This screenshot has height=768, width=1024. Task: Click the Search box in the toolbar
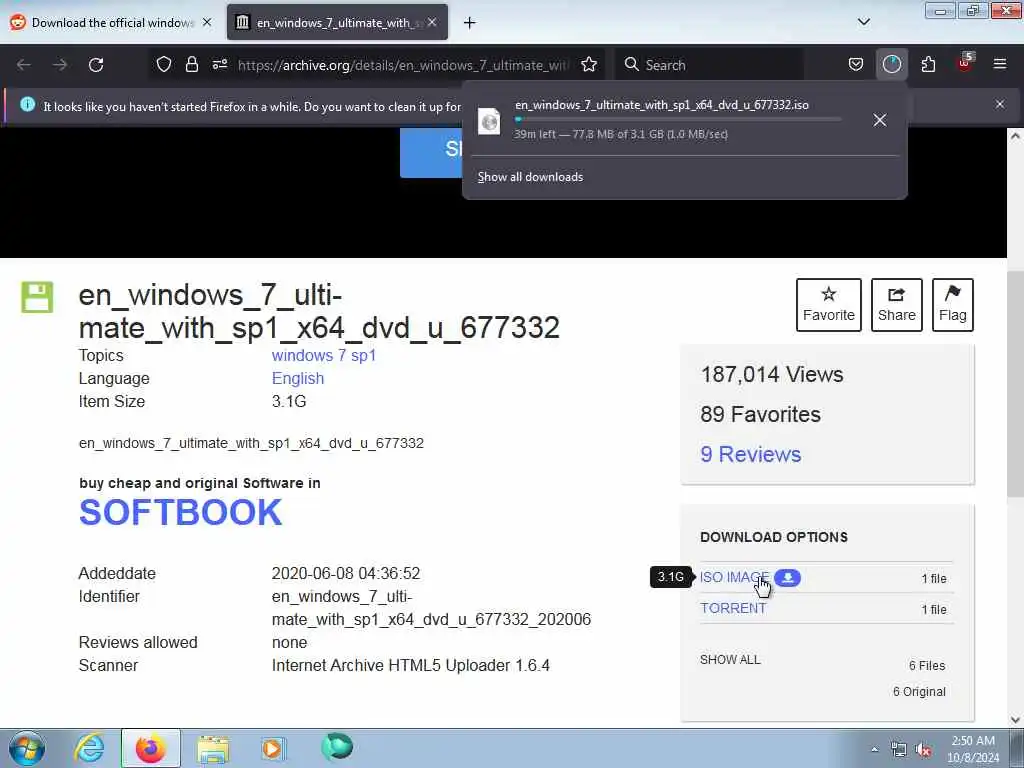[709, 65]
